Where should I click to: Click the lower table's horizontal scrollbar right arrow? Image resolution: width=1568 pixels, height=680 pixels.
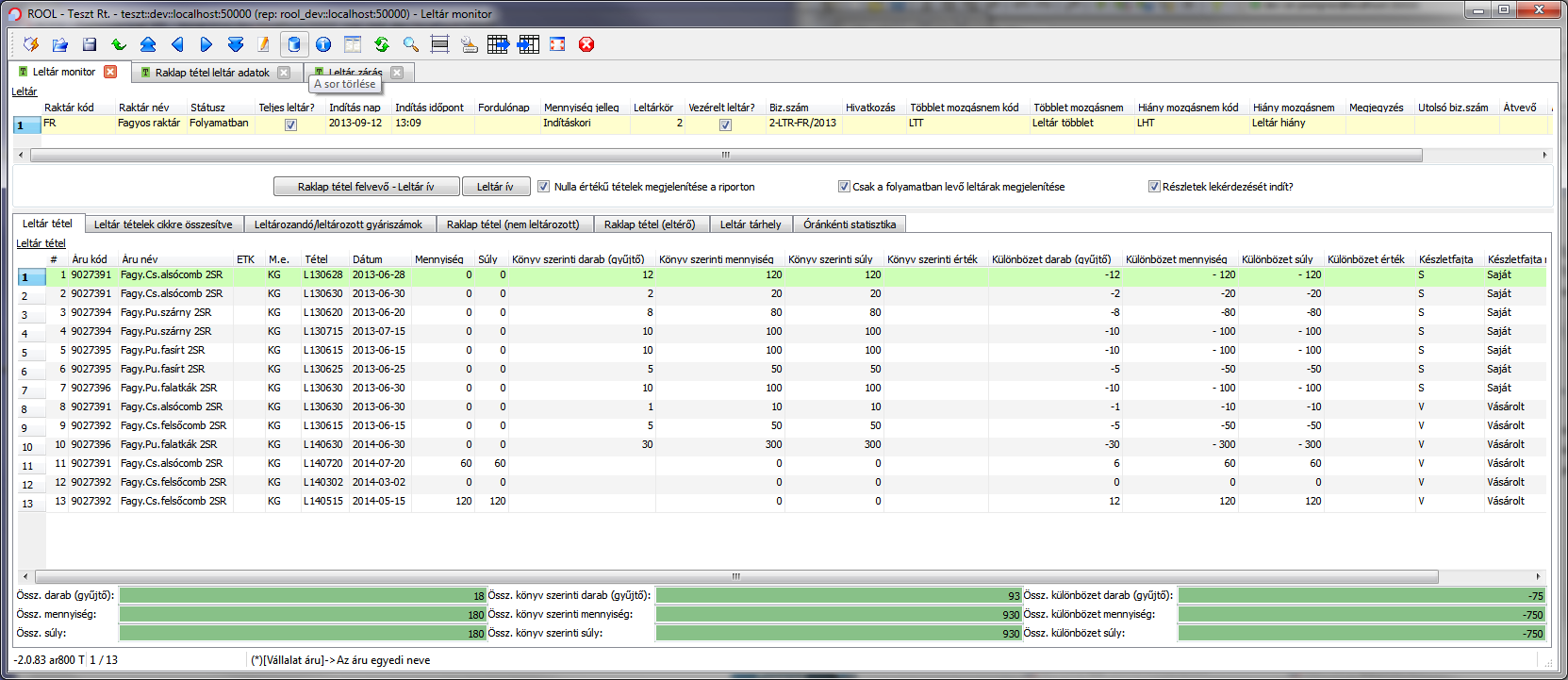[x=1538, y=576]
